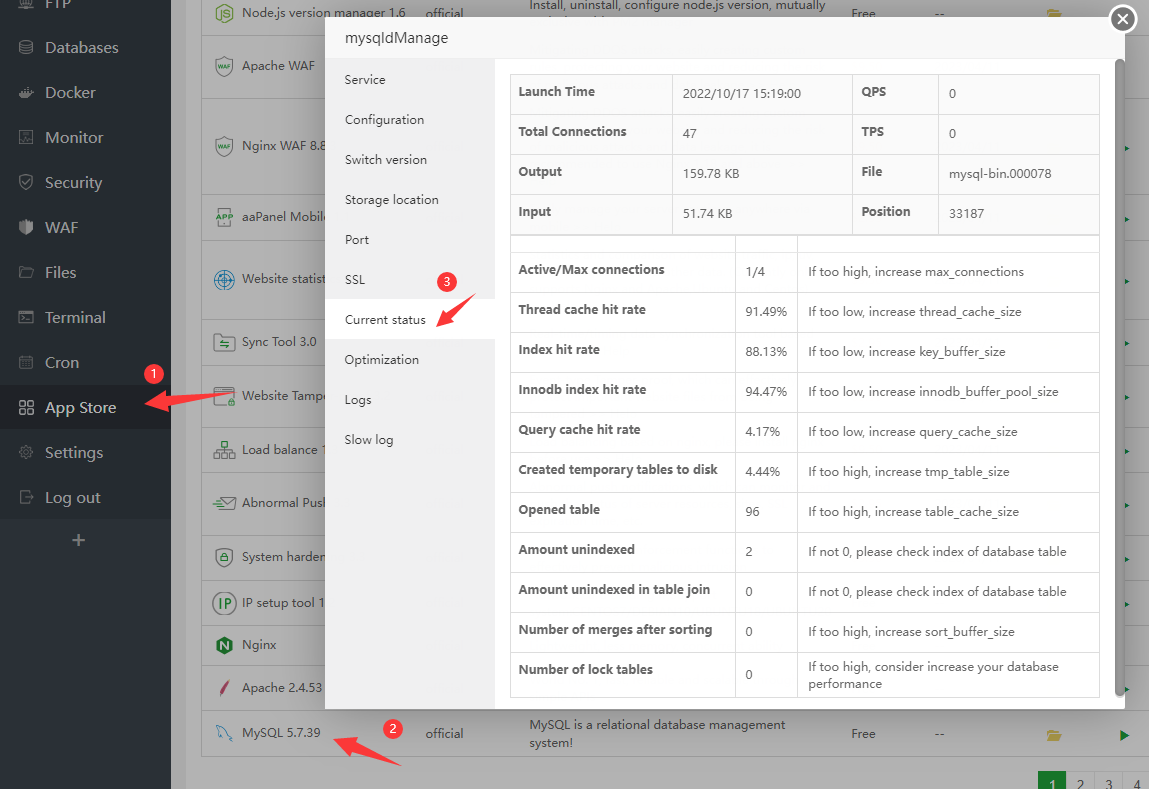Open the Databases sidebar icon
The width and height of the screenshot is (1149, 789).
(27, 48)
